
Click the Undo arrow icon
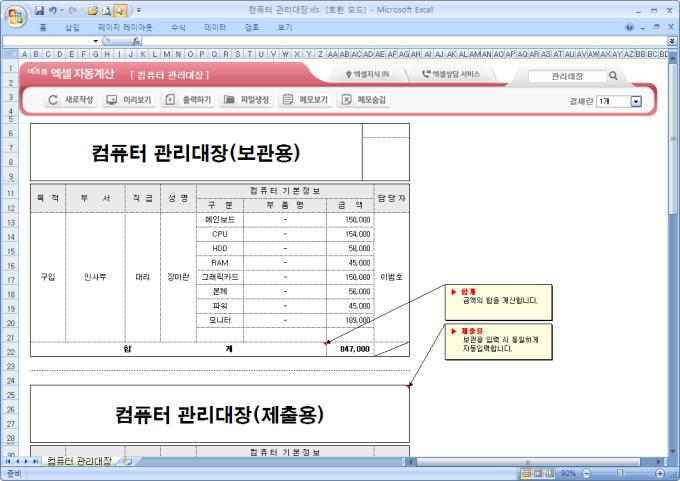(52, 10)
